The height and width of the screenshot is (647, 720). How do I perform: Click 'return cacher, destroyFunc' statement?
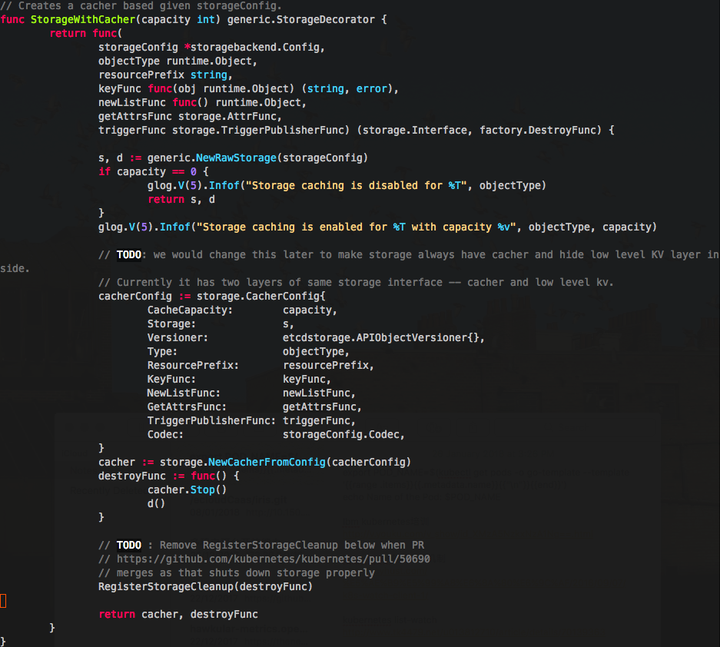click(178, 614)
